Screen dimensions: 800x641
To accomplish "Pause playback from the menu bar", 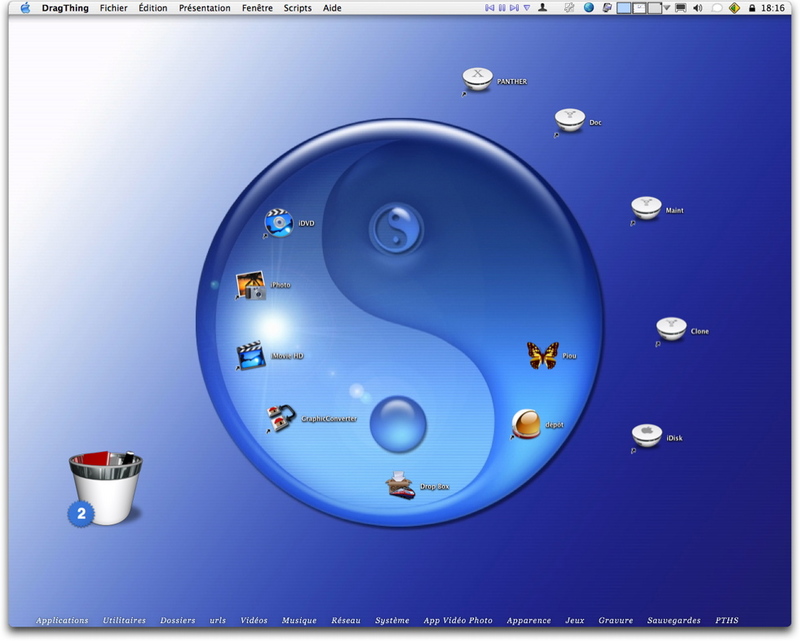I will (x=502, y=8).
